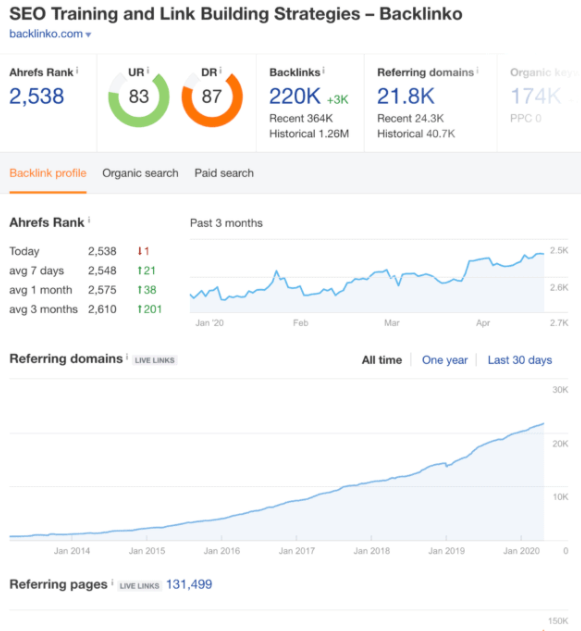581x631 pixels.
Task: Open the backlinko.com domain link
Action: coord(46,34)
